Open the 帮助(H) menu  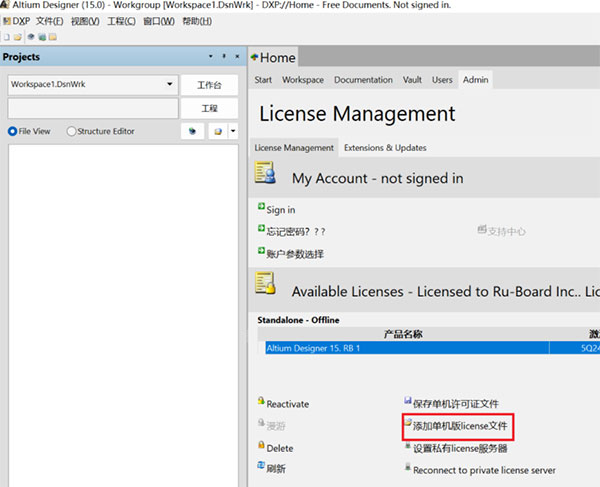click(197, 21)
